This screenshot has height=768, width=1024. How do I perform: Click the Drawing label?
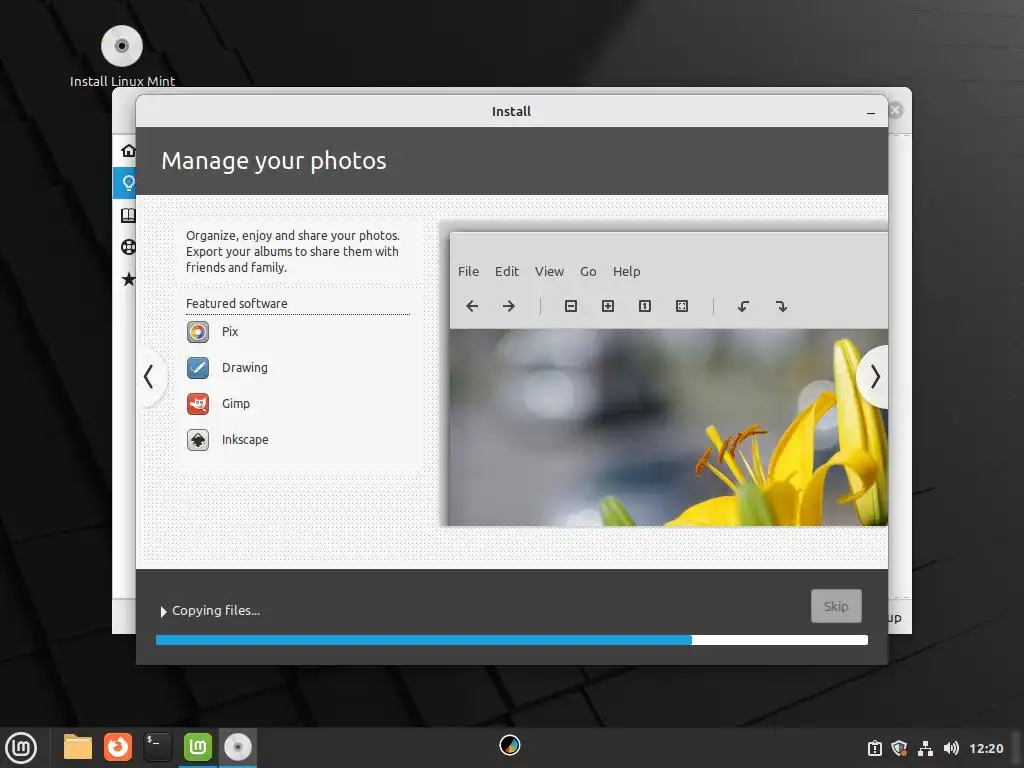tap(244, 368)
